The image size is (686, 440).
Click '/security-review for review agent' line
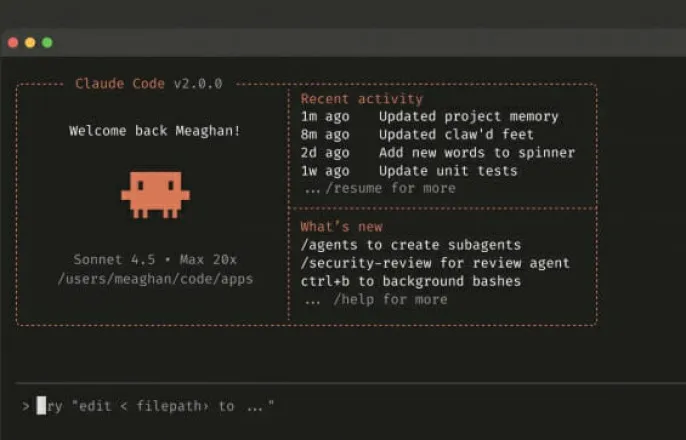coord(435,263)
